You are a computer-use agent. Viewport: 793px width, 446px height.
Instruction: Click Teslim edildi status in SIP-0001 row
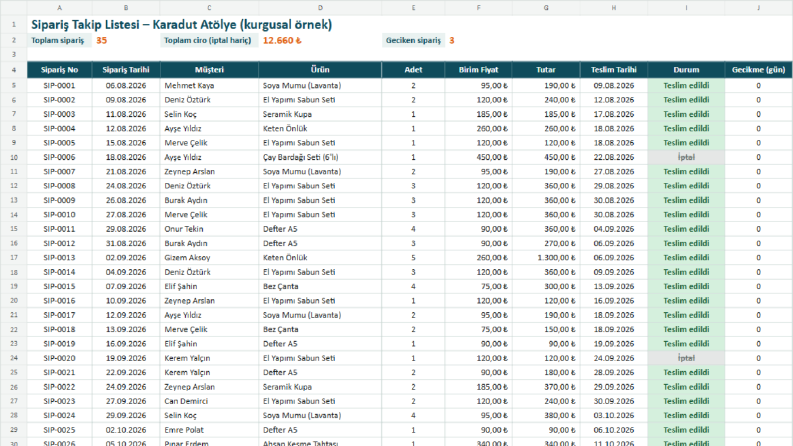[x=686, y=85]
